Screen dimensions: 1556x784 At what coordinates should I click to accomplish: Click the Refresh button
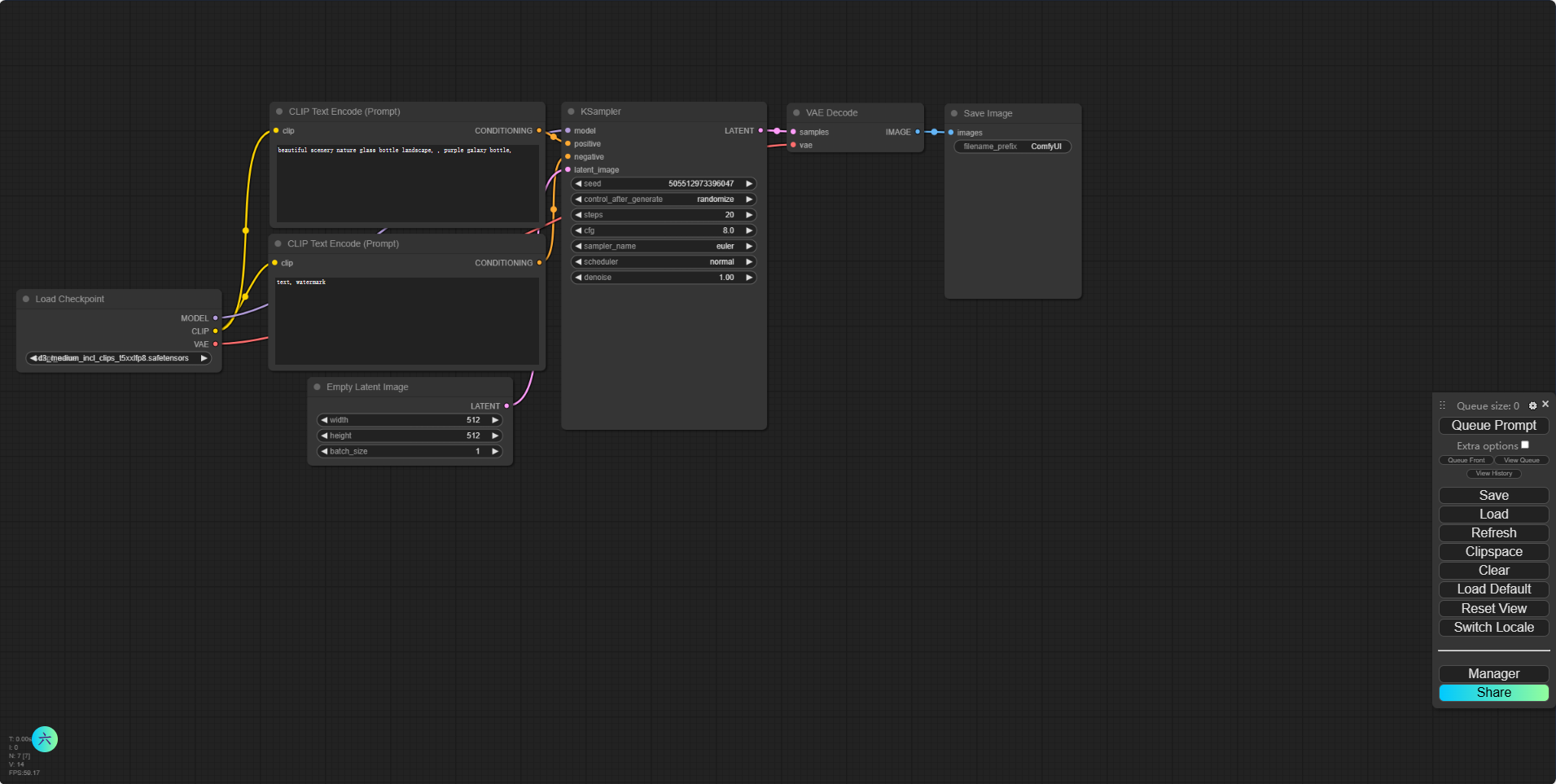coord(1493,533)
